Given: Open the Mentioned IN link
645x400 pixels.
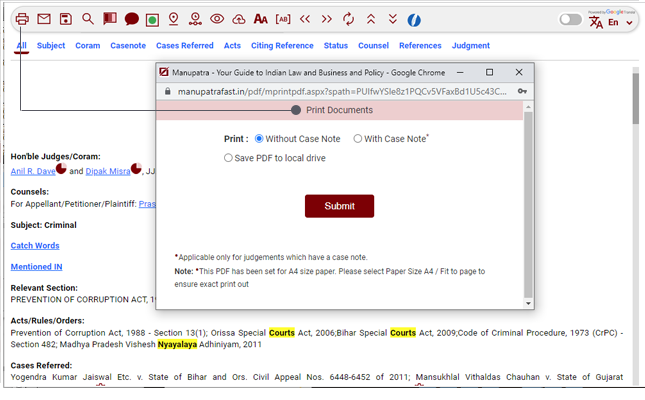Looking at the screenshot, I should [x=37, y=267].
